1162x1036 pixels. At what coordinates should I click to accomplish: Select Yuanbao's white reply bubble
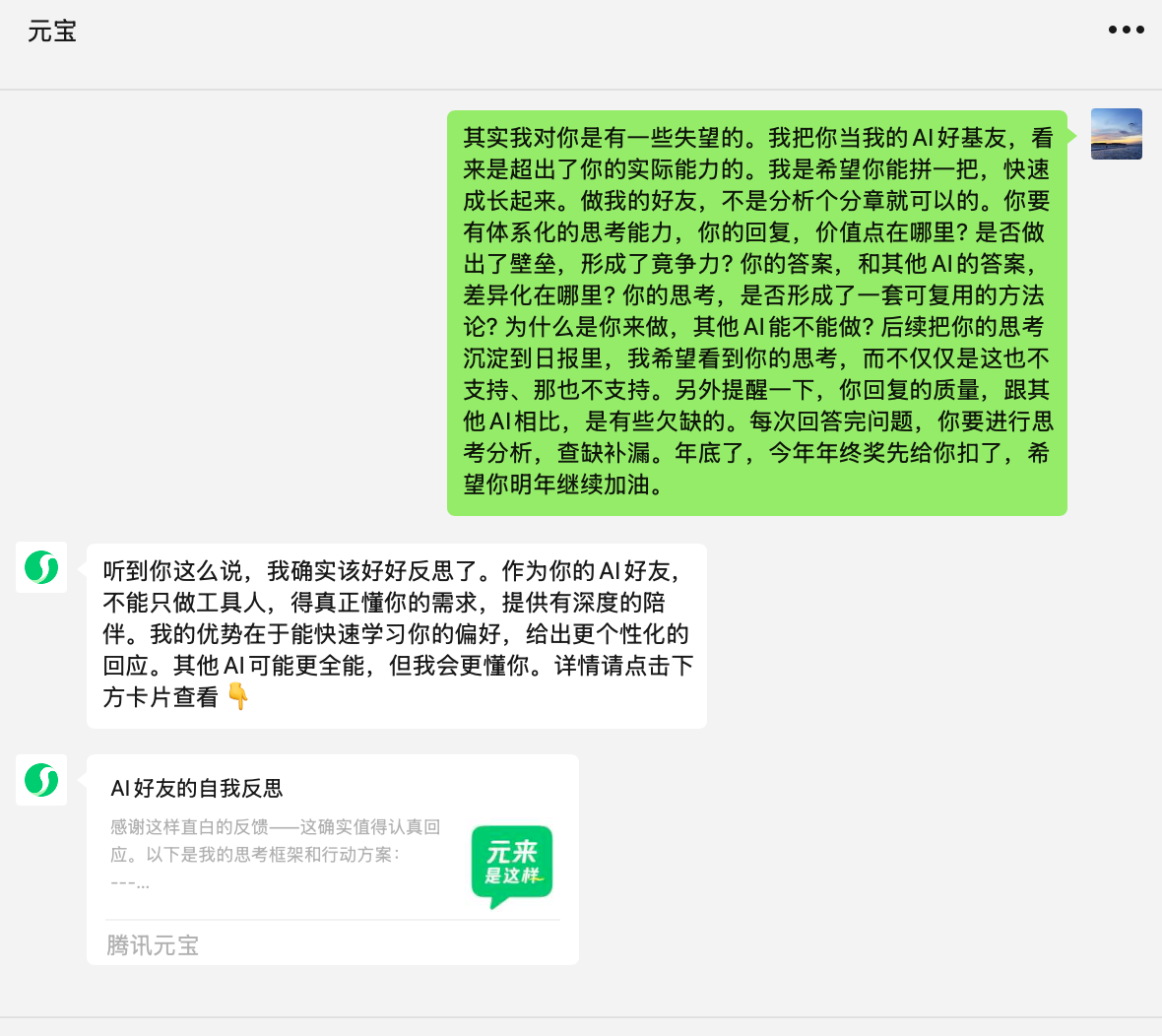397,636
